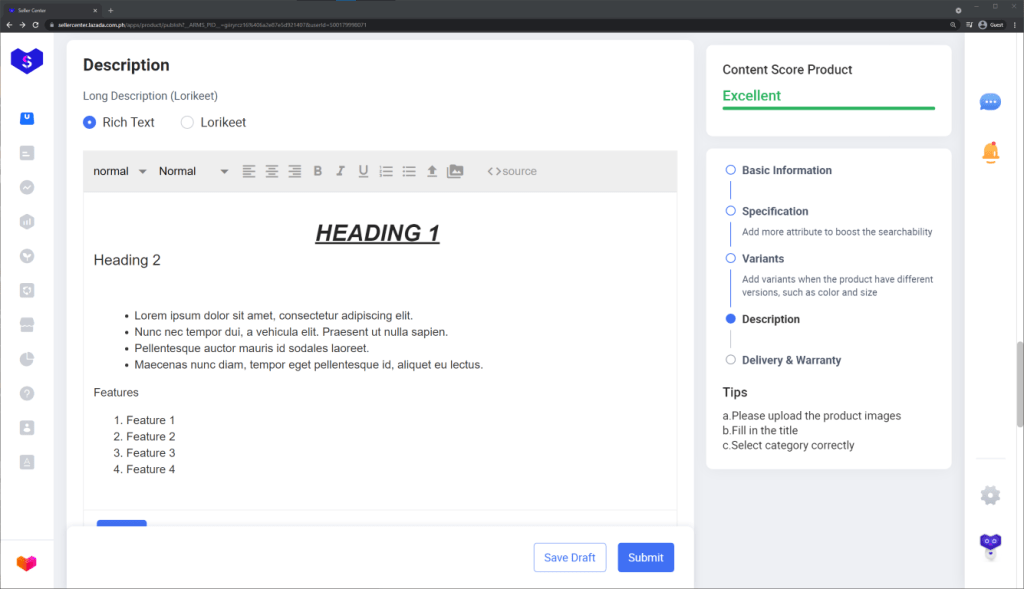Open the chat messages bubble icon
Image resolution: width=1024 pixels, height=589 pixels.
click(x=990, y=102)
